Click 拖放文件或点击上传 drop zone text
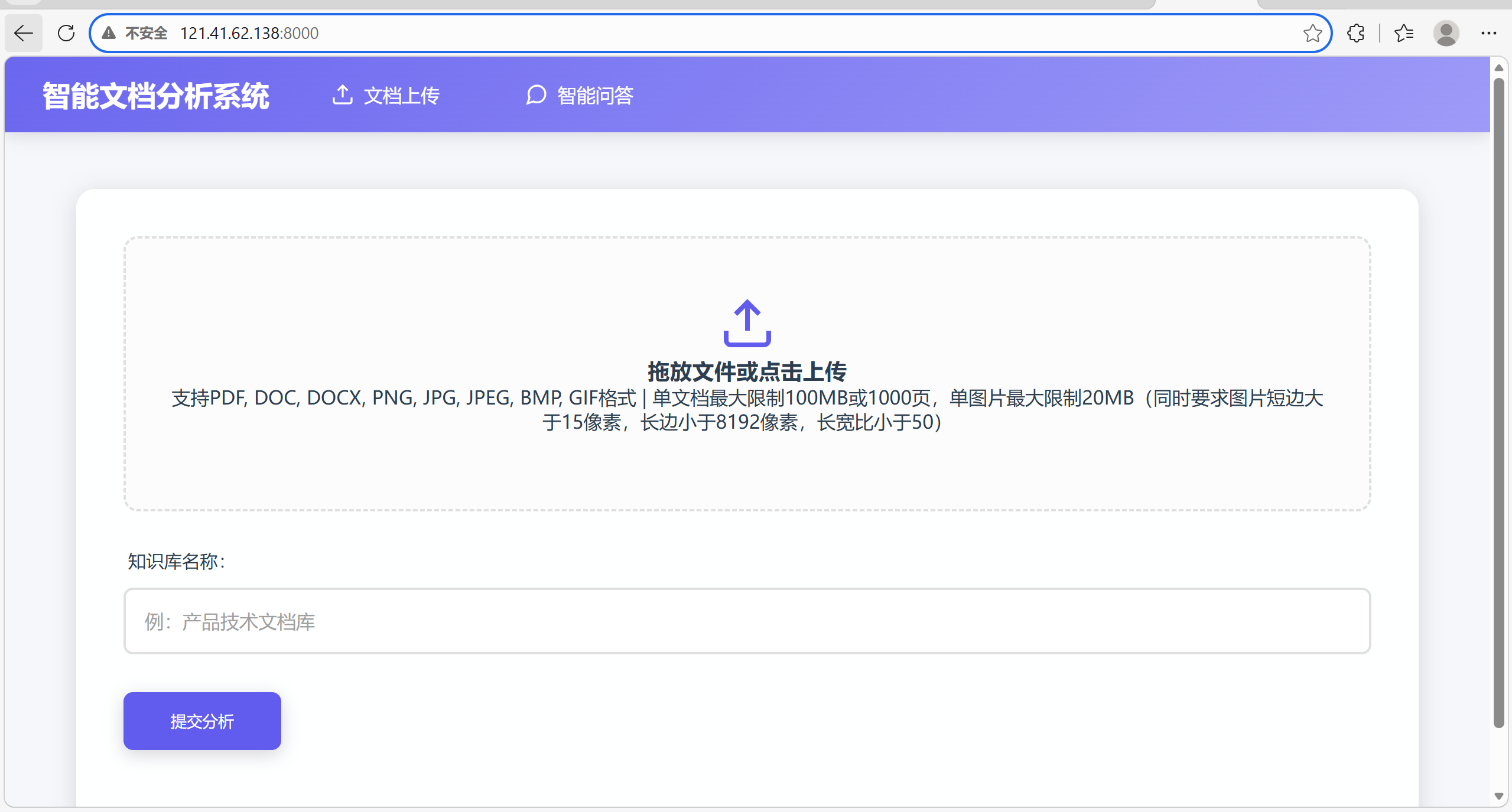 tap(747, 372)
